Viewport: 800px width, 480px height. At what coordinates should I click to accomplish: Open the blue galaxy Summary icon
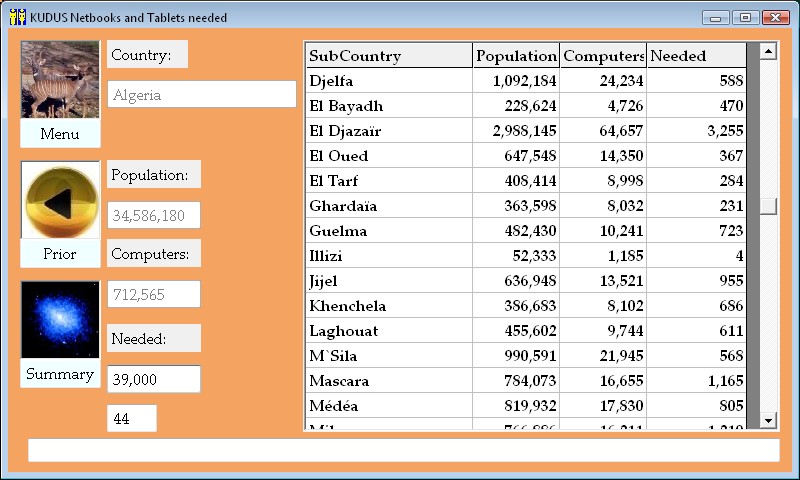60,320
